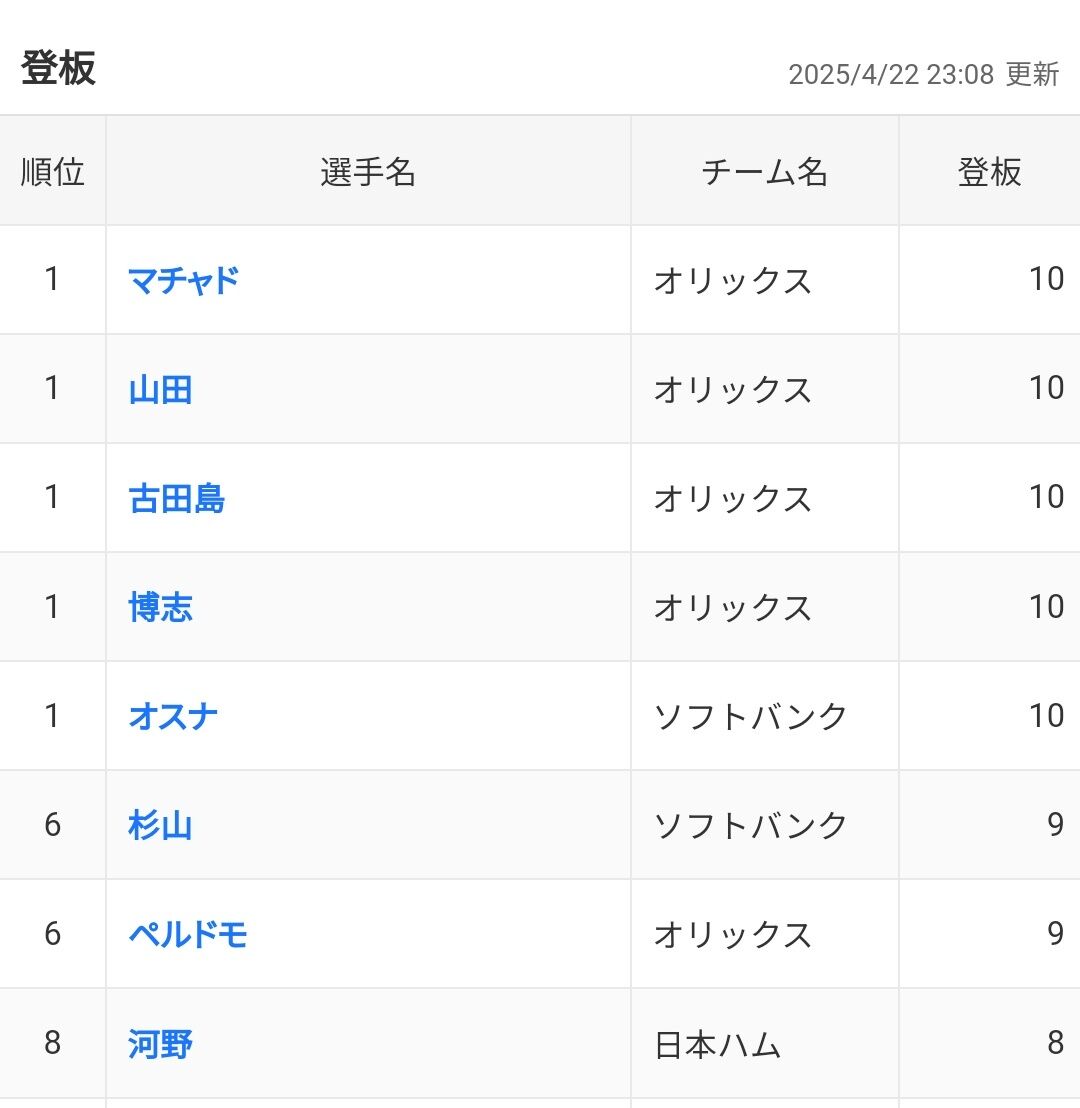Open 古田島 player profile link

coord(177,498)
